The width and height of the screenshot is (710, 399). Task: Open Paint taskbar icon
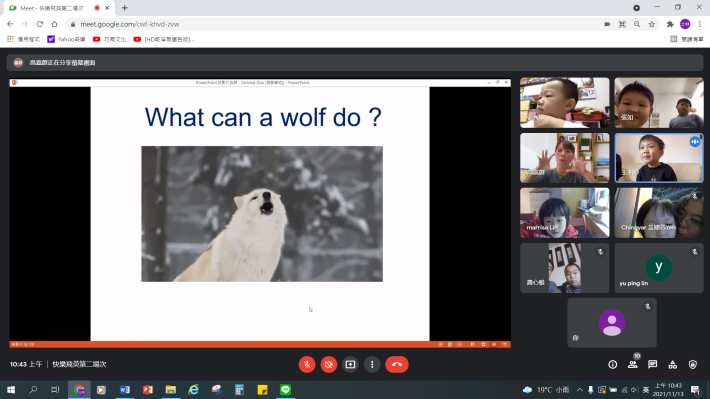[x=216, y=389]
